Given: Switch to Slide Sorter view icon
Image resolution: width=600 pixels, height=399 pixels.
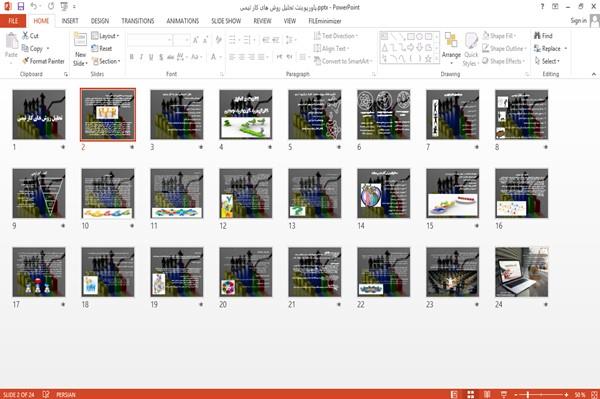Looking at the screenshot, I should pyautogui.click(x=471, y=394).
